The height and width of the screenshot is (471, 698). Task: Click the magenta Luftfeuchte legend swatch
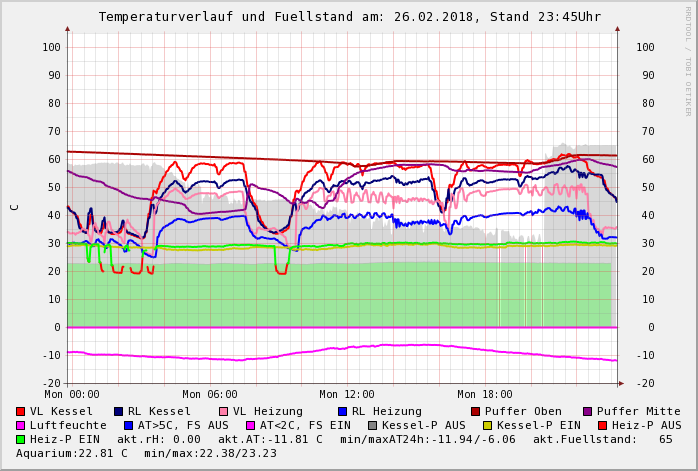click(21, 425)
